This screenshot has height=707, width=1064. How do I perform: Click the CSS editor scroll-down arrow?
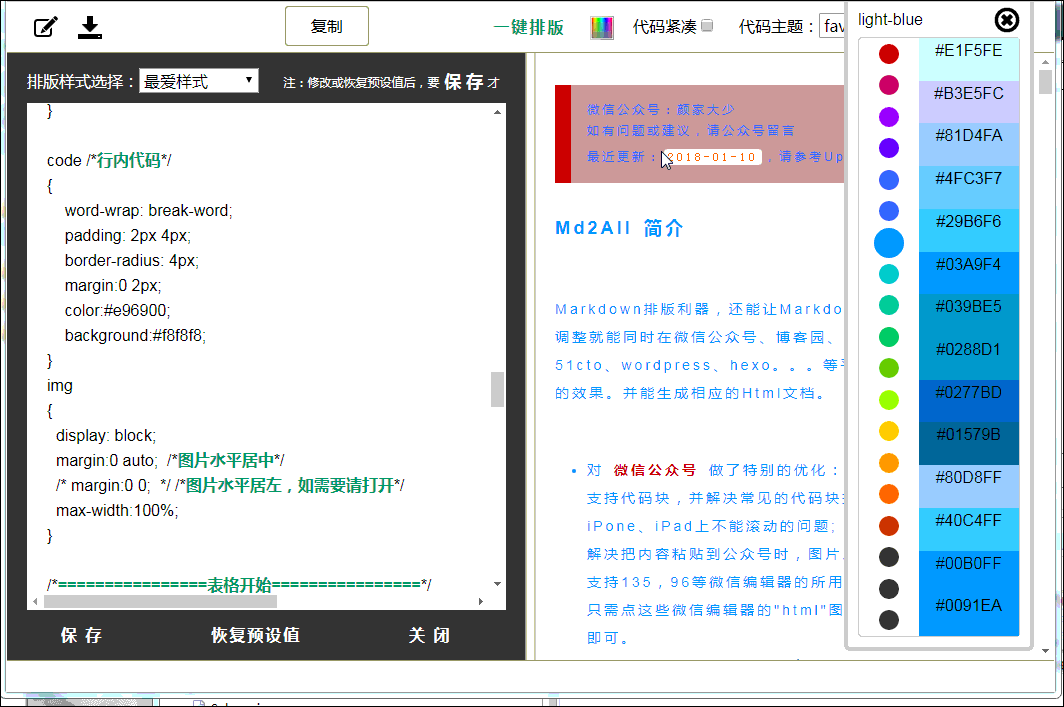point(497,584)
